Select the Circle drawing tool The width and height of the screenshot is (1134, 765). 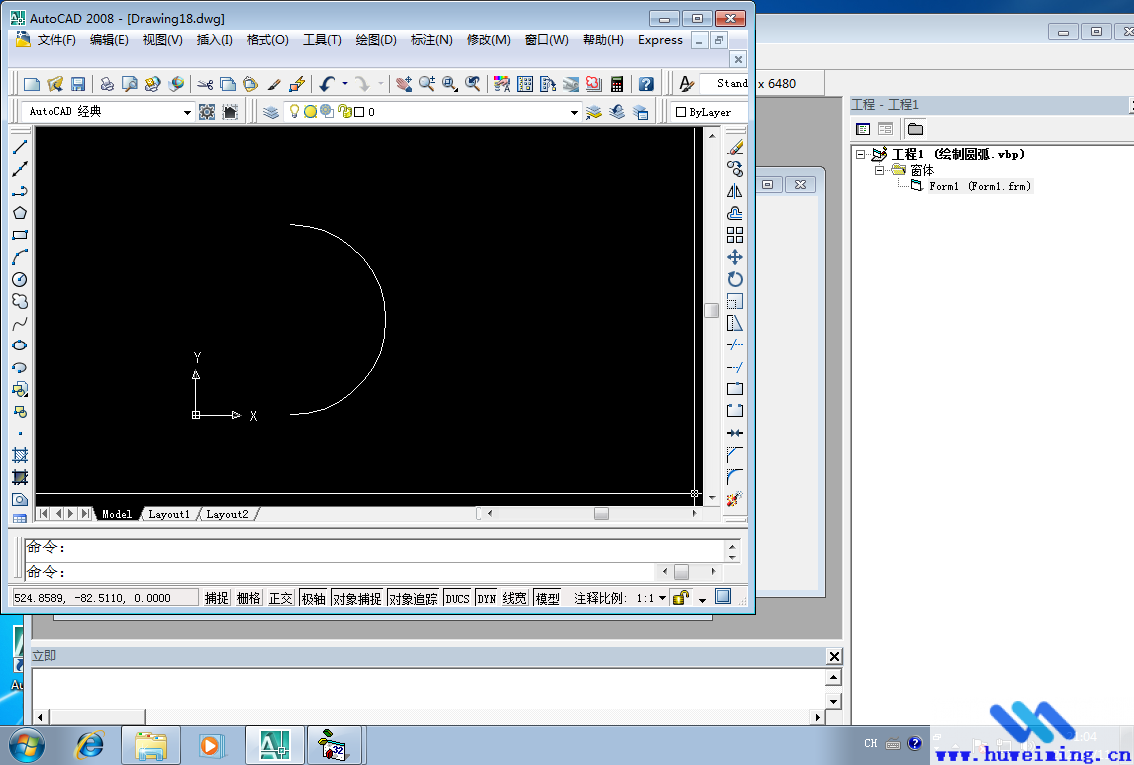pyautogui.click(x=20, y=279)
